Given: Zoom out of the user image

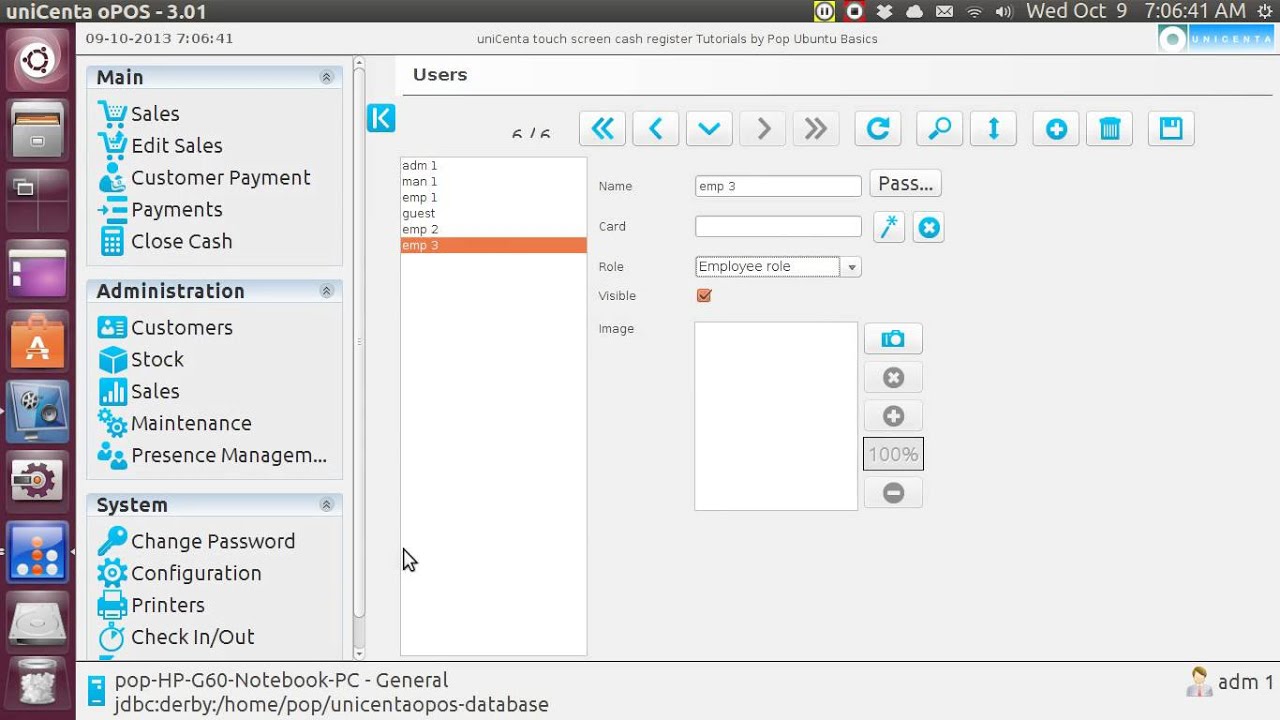Looking at the screenshot, I should 893,492.
